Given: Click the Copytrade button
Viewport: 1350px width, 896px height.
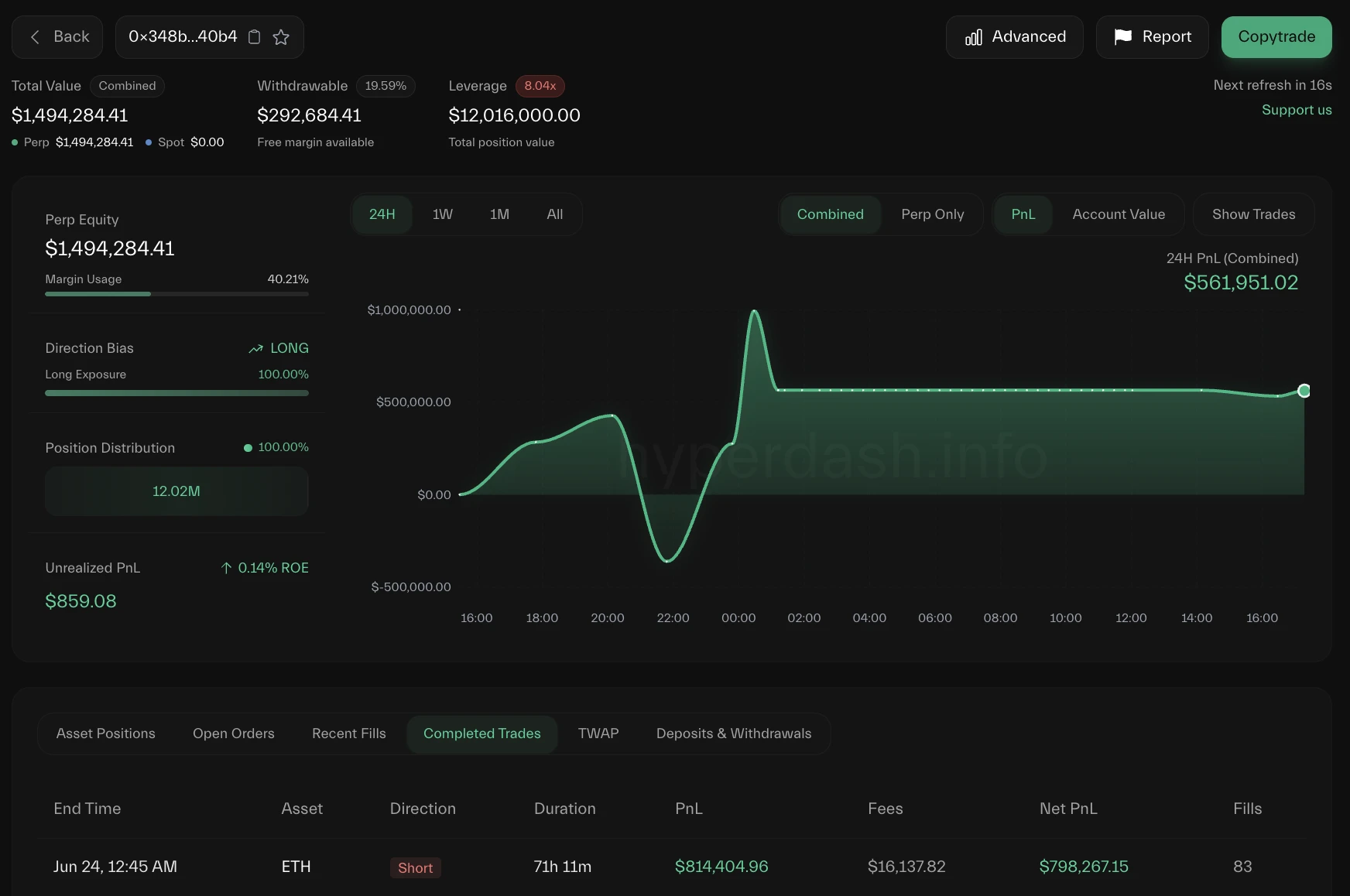Looking at the screenshot, I should pyautogui.click(x=1276, y=36).
